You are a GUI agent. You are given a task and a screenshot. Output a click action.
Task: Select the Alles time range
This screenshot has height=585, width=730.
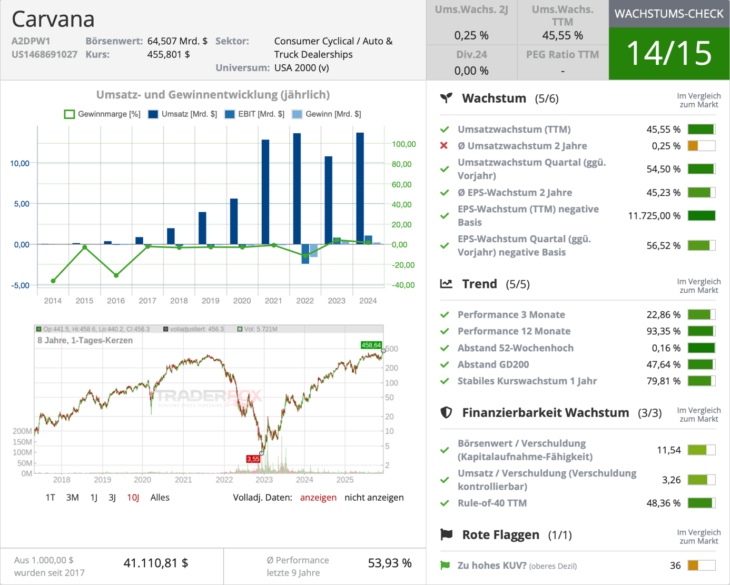(x=159, y=497)
